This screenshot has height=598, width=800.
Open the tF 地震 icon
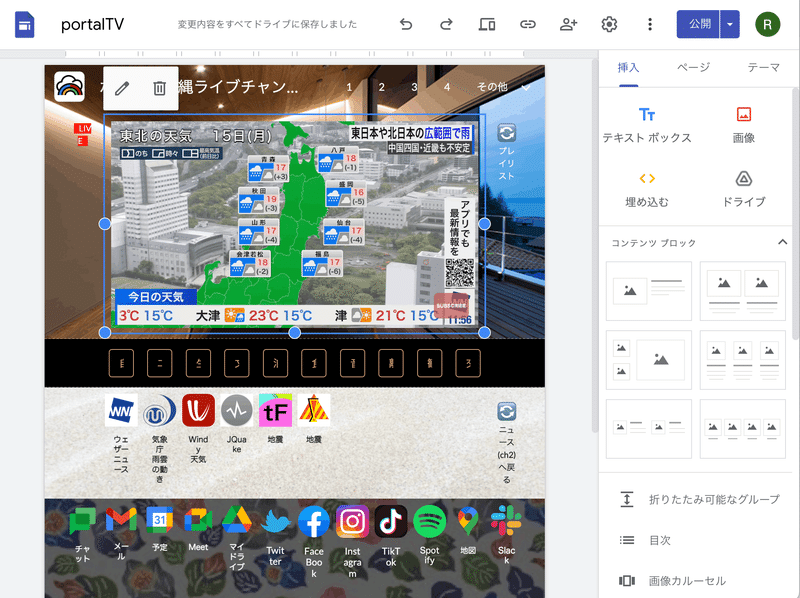coord(276,410)
